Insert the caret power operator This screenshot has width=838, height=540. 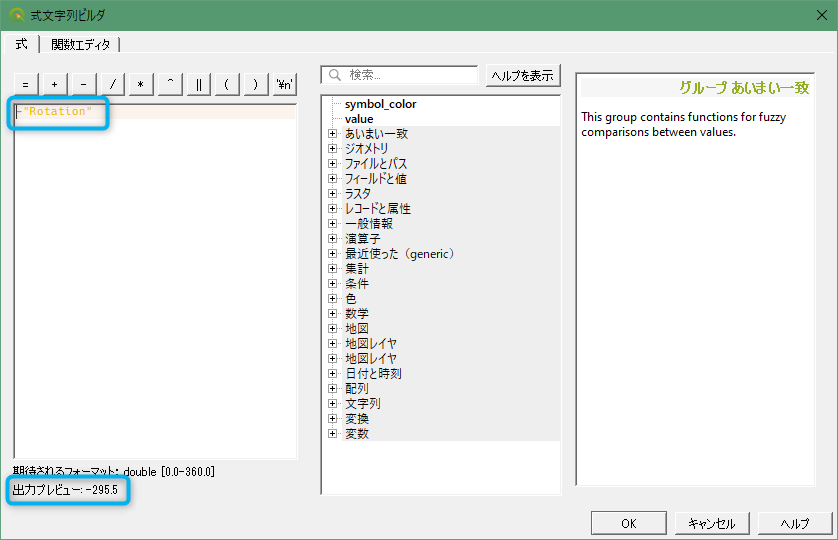click(x=170, y=85)
